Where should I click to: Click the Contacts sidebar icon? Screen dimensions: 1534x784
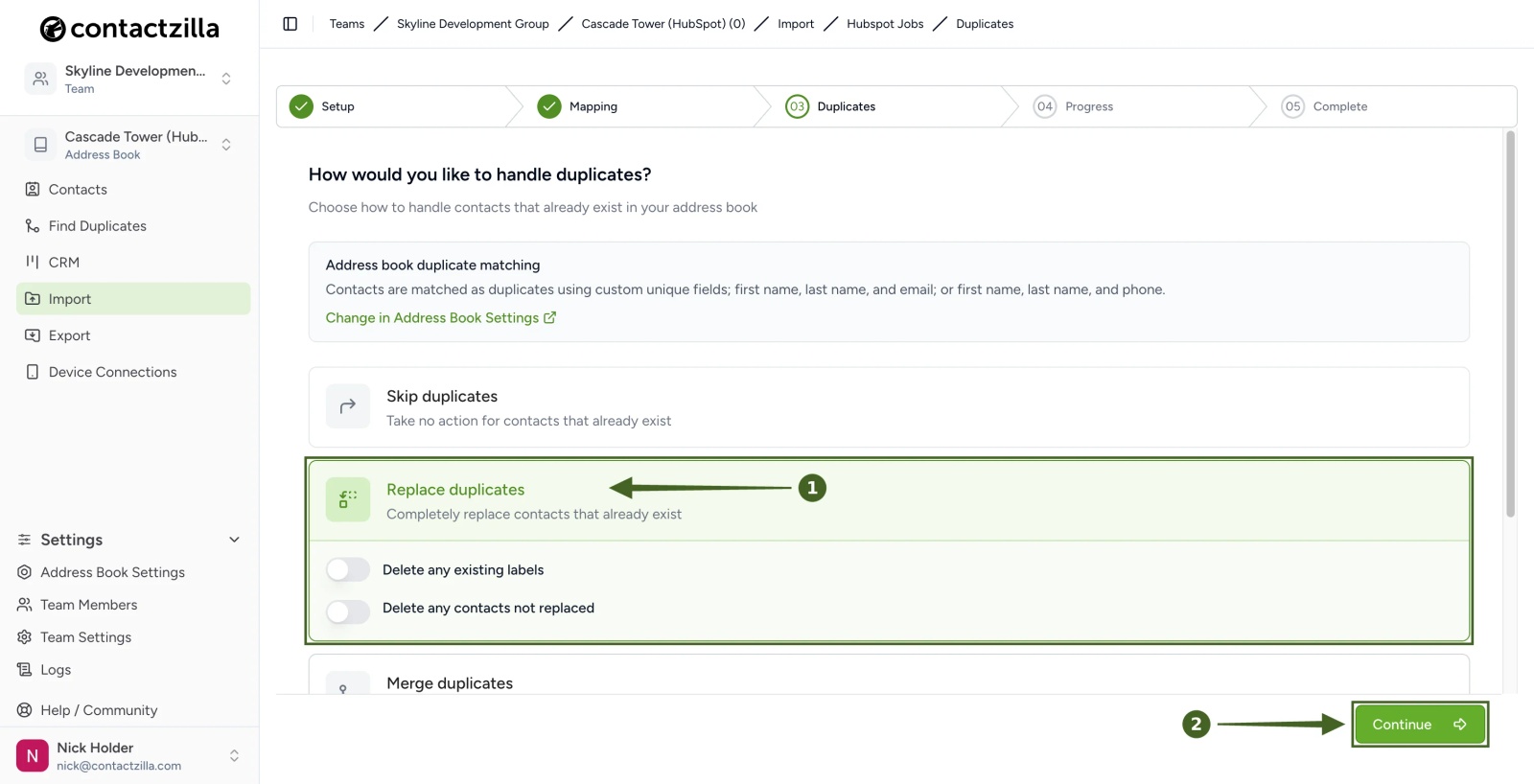pos(33,190)
